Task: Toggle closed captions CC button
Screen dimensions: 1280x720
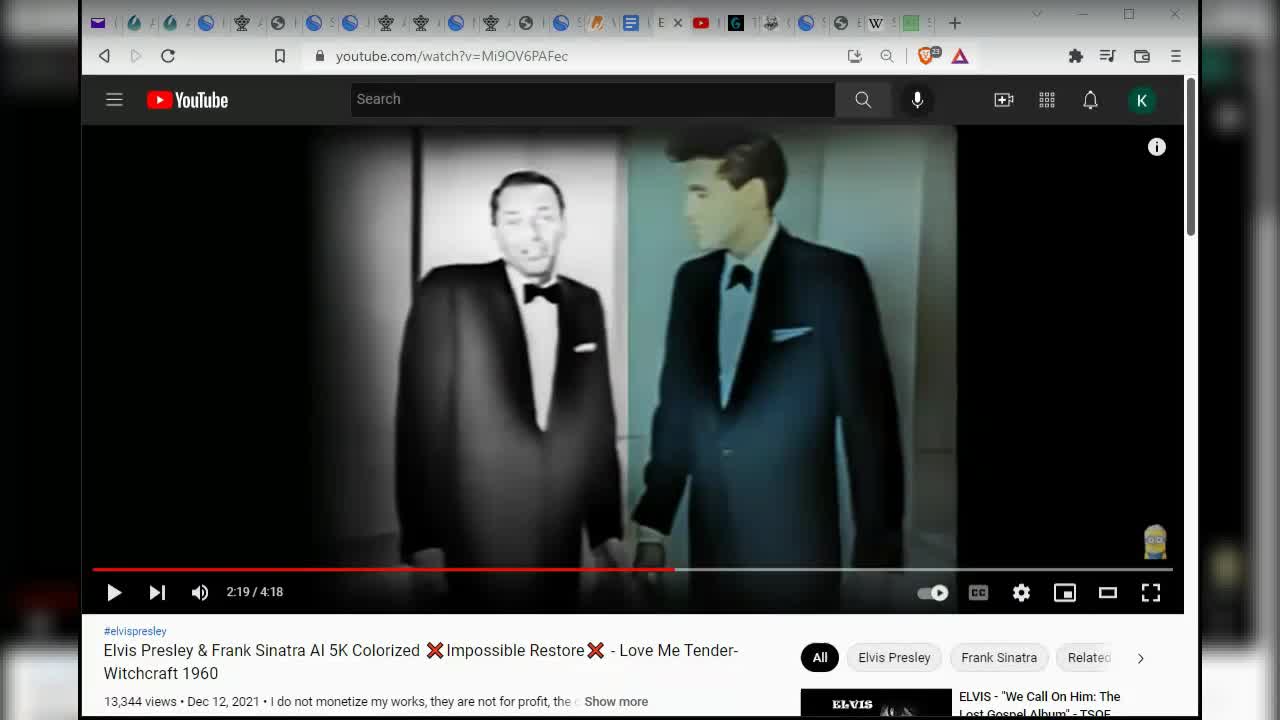Action: pyautogui.click(x=978, y=592)
